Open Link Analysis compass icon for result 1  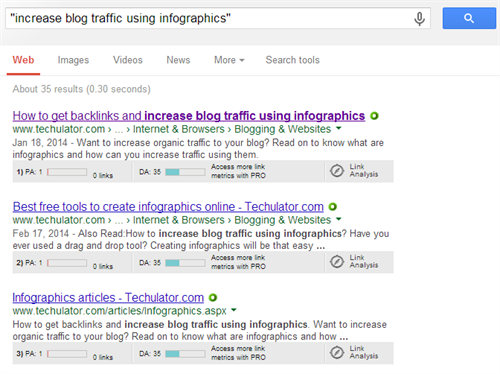point(337,171)
